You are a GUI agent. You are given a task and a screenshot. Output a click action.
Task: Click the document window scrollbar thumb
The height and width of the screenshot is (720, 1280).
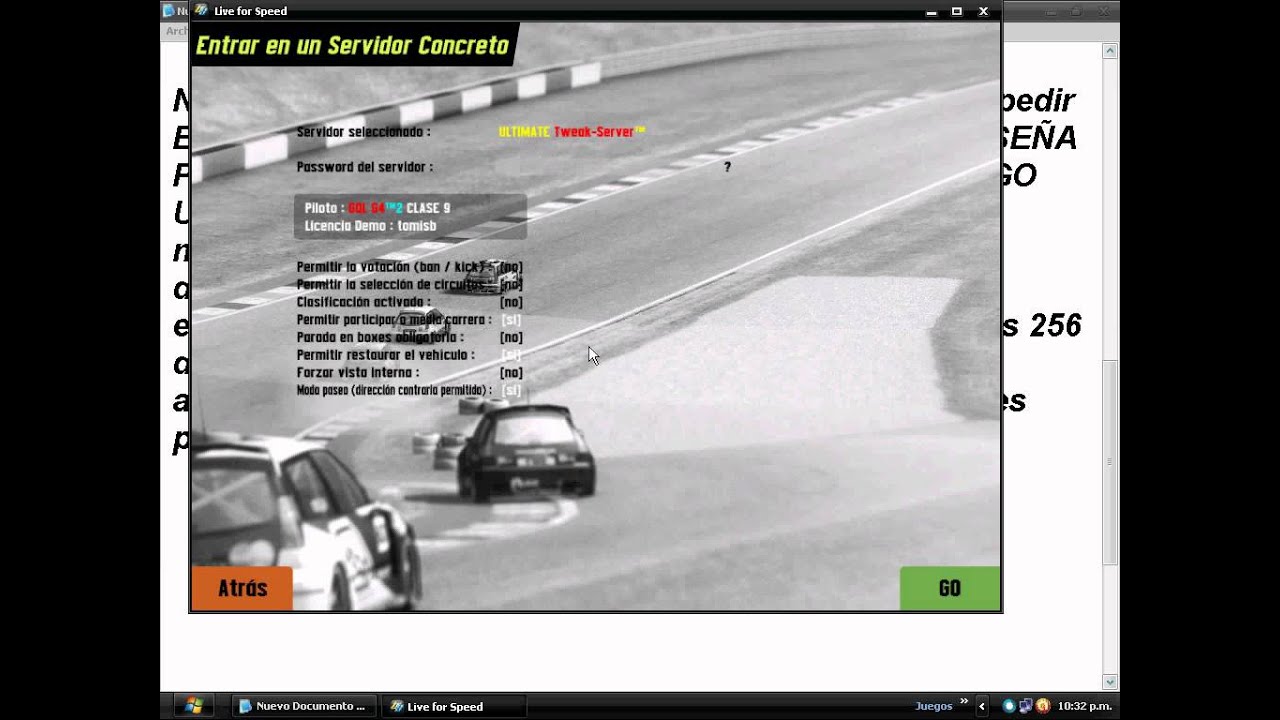point(1110,462)
